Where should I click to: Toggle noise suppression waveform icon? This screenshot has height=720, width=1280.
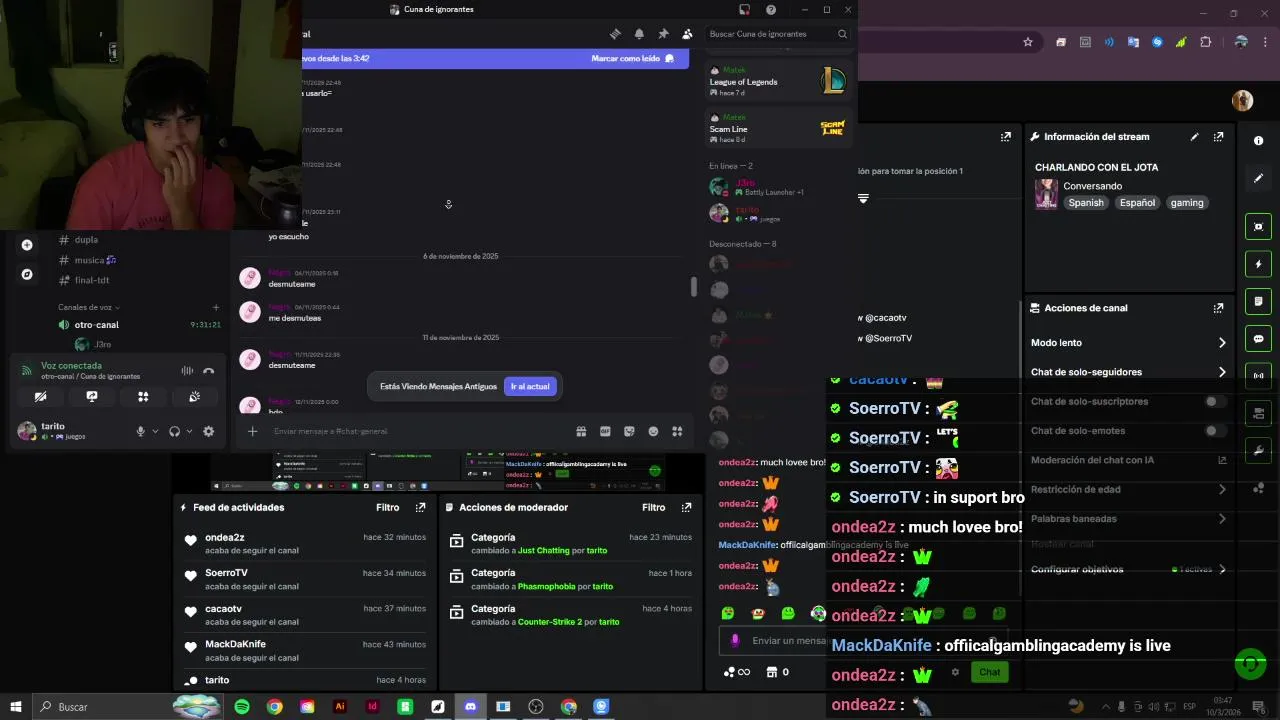pyautogui.click(x=187, y=371)
